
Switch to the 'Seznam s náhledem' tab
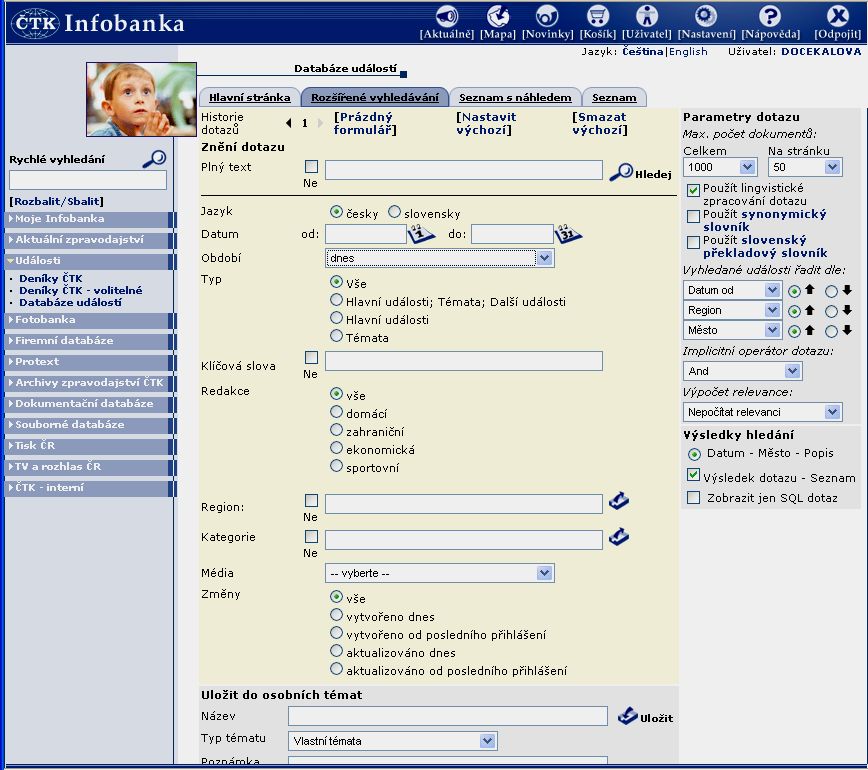[515, 98]
